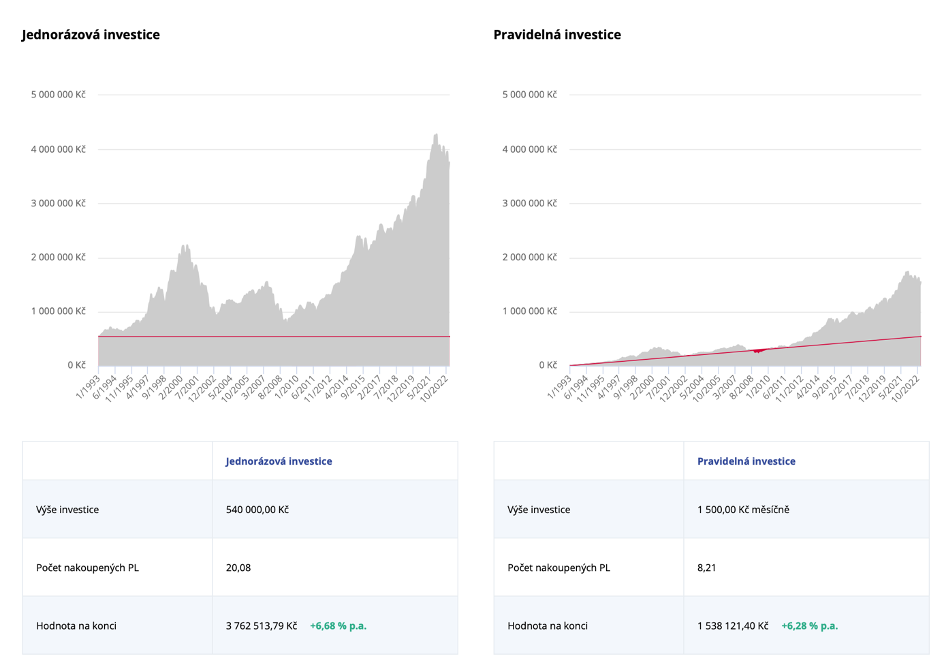Click the horizontal red line in the left chart
This screenshot has width=945, height=666.
pos(300,337)
